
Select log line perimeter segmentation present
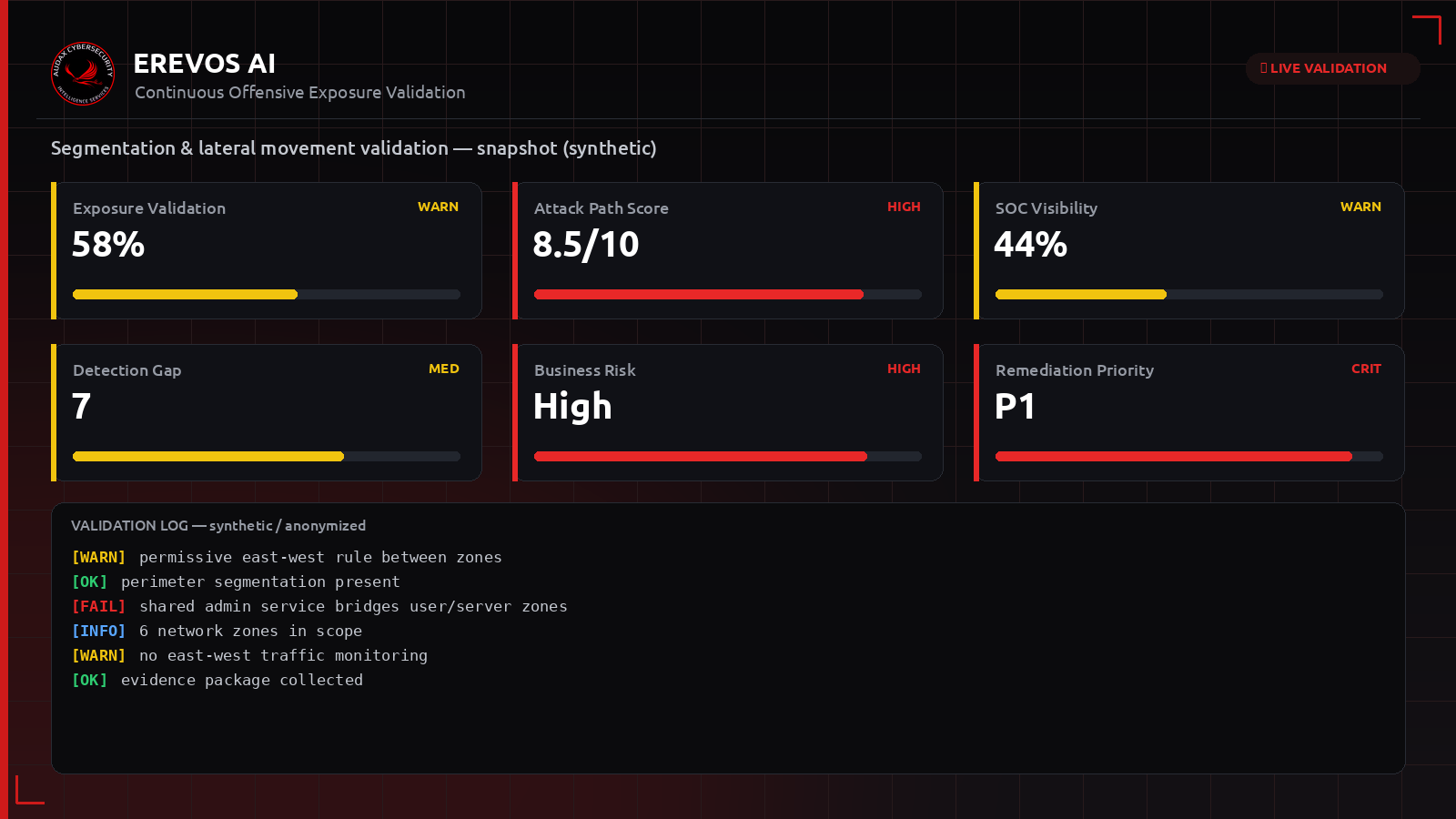pyautogui.click(x=236, y=581)
